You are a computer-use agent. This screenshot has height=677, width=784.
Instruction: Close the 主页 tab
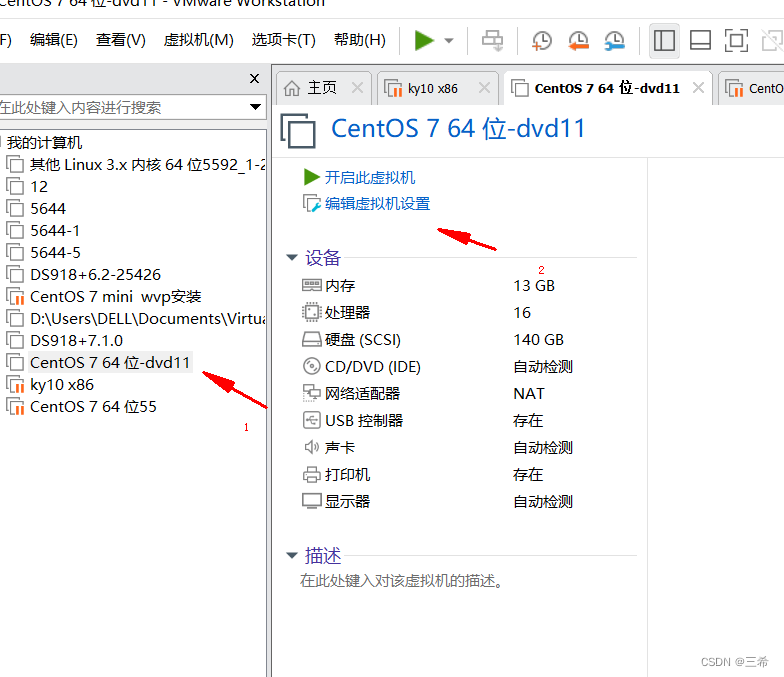[x=357, y=88]
